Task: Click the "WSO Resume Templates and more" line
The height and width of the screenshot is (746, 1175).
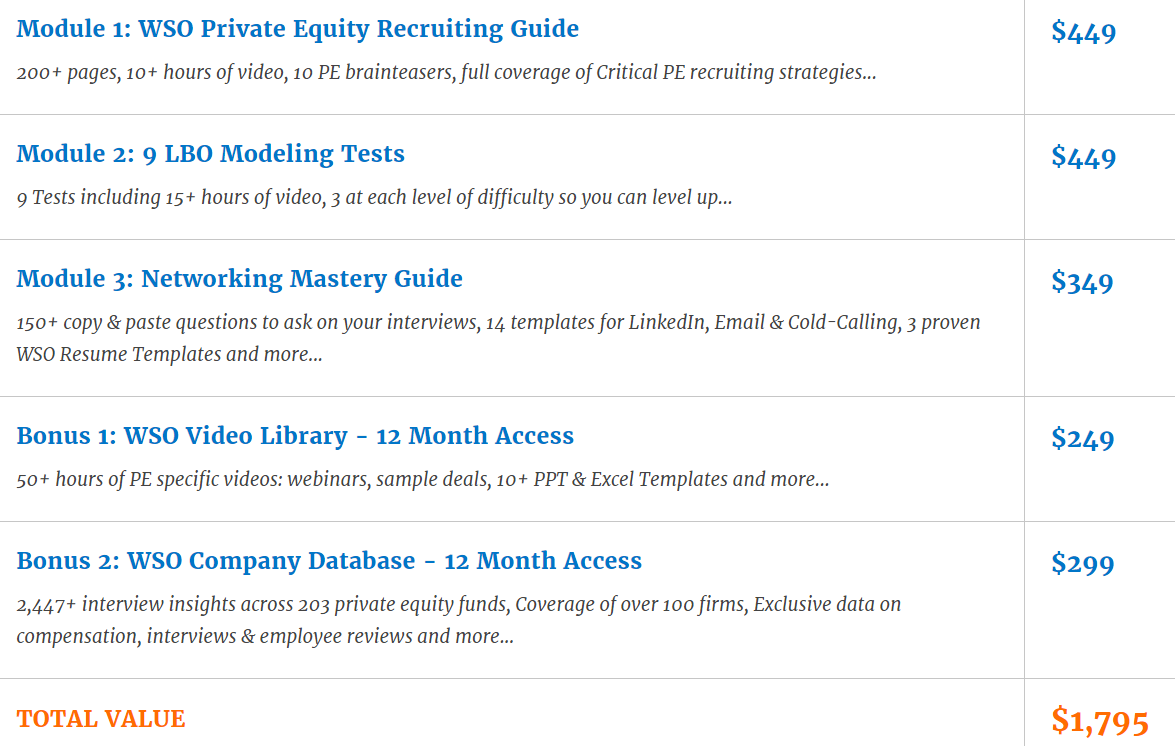Action: click(x=169, y=354)
